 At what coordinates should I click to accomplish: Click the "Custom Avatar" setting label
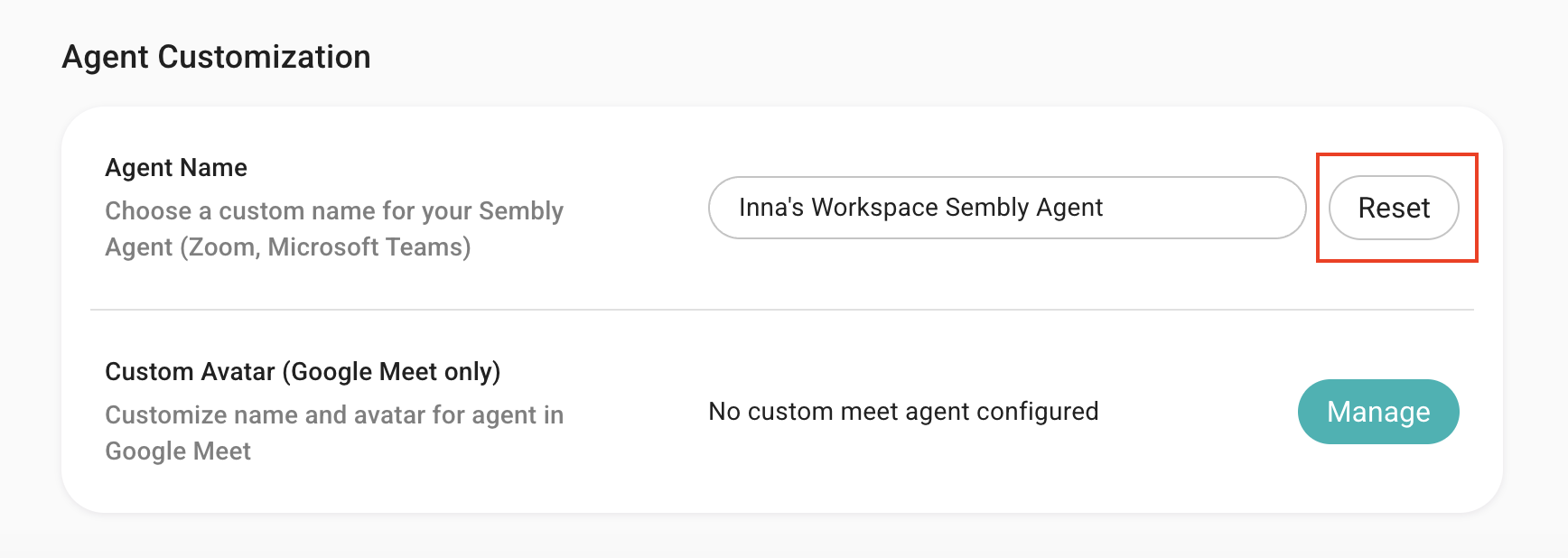[190, 372]
